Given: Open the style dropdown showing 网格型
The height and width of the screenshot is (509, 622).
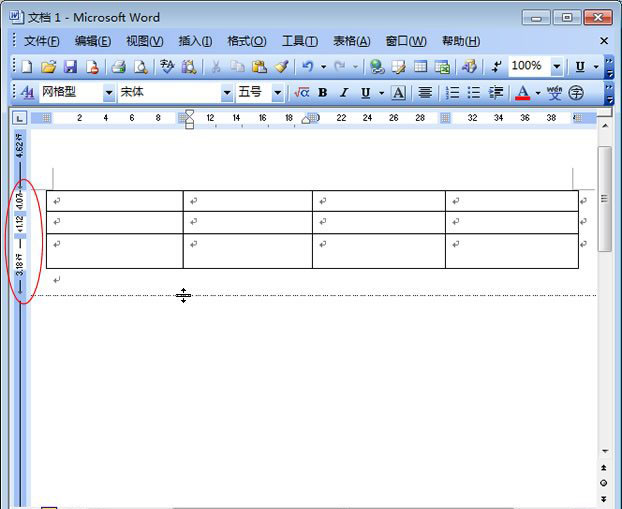Looking at the screenshot, I should (x=109, y=93).
